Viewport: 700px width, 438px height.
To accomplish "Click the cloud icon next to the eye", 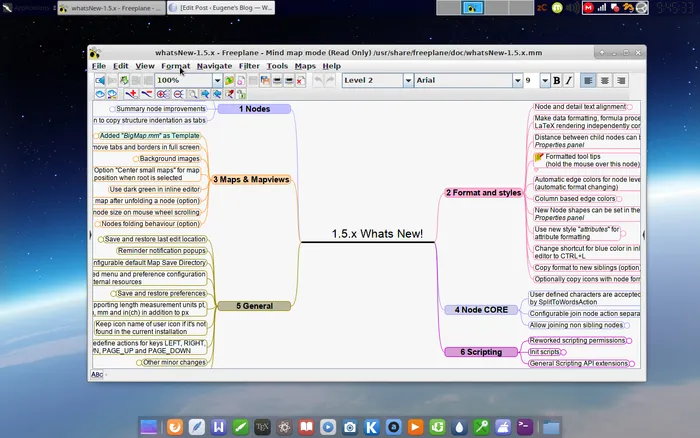I will tap(112, 94).
